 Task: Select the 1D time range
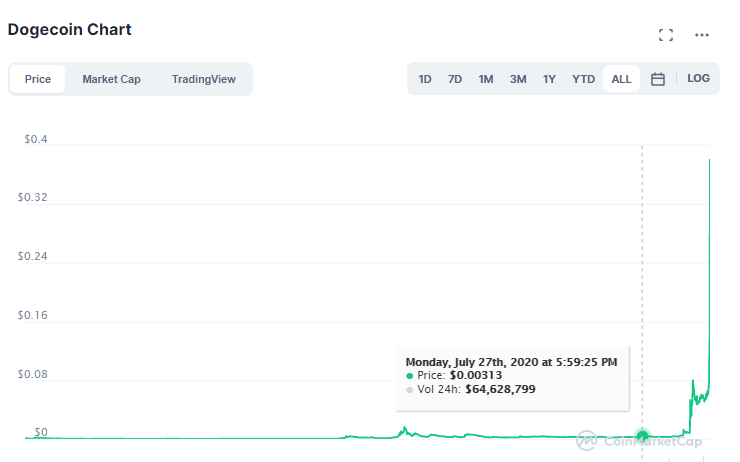coord(425,79)
